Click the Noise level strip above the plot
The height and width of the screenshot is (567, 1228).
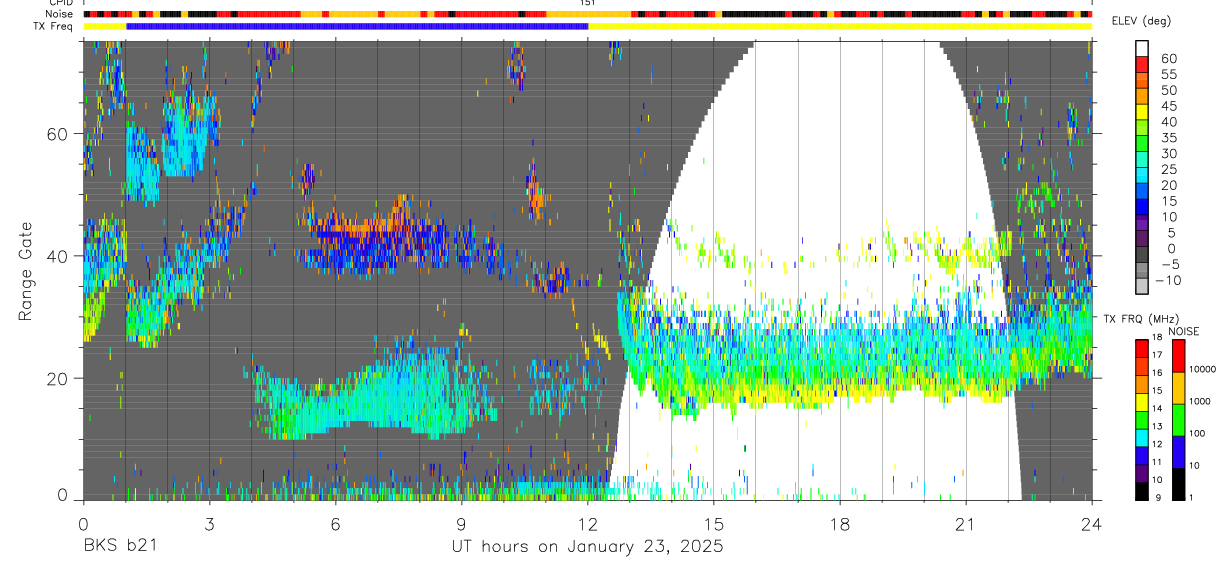tap(587, 14)
